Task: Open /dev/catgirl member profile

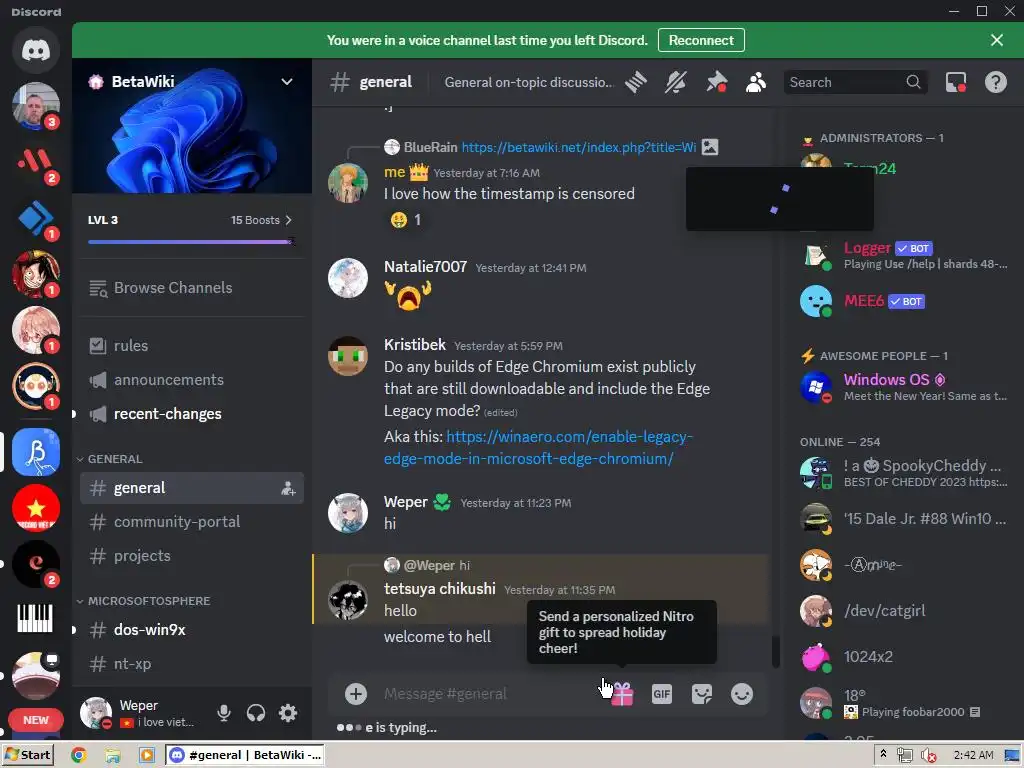Action: coord(905,611)
